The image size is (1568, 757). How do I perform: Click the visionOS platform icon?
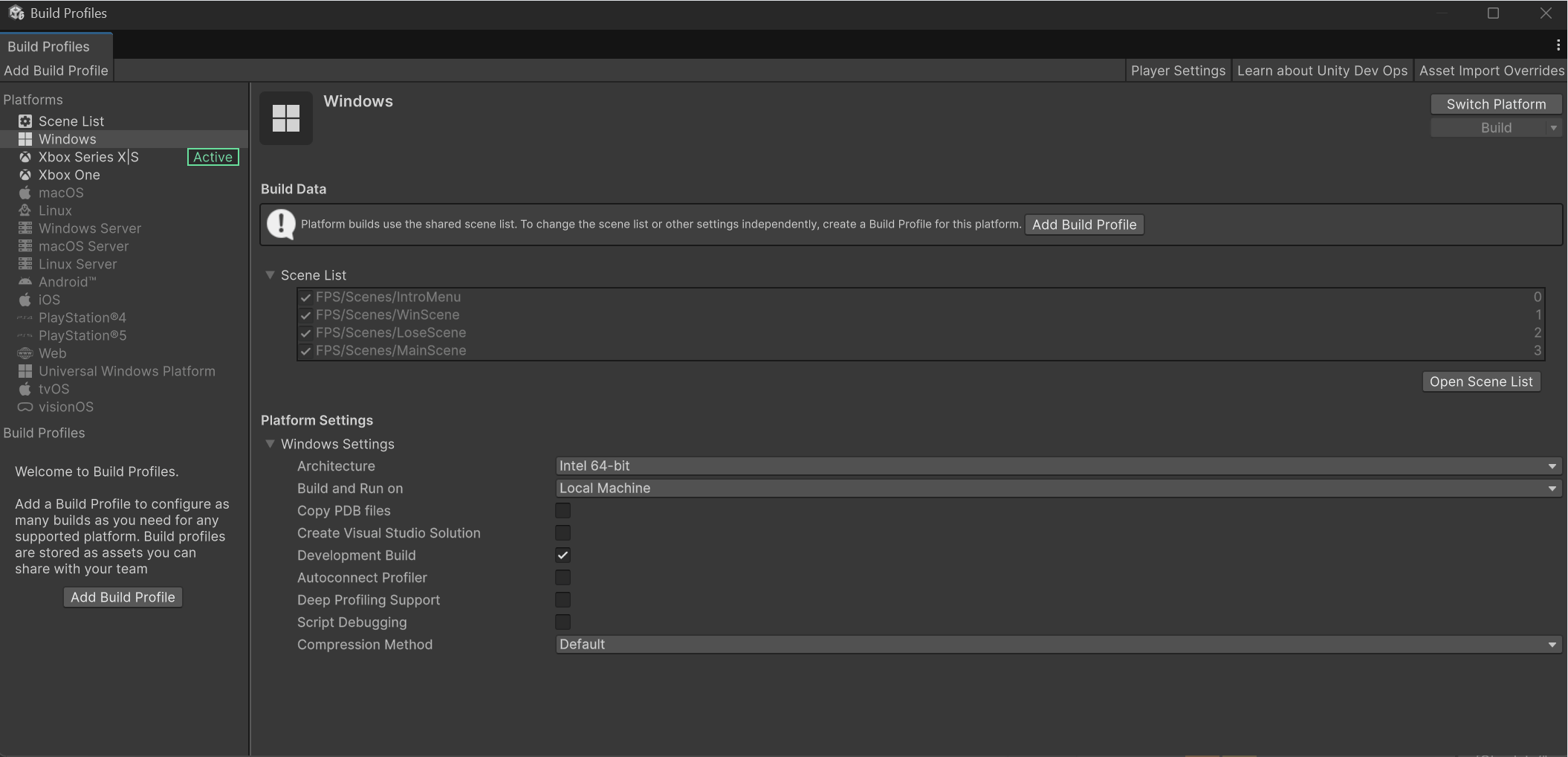pos(25,407)
